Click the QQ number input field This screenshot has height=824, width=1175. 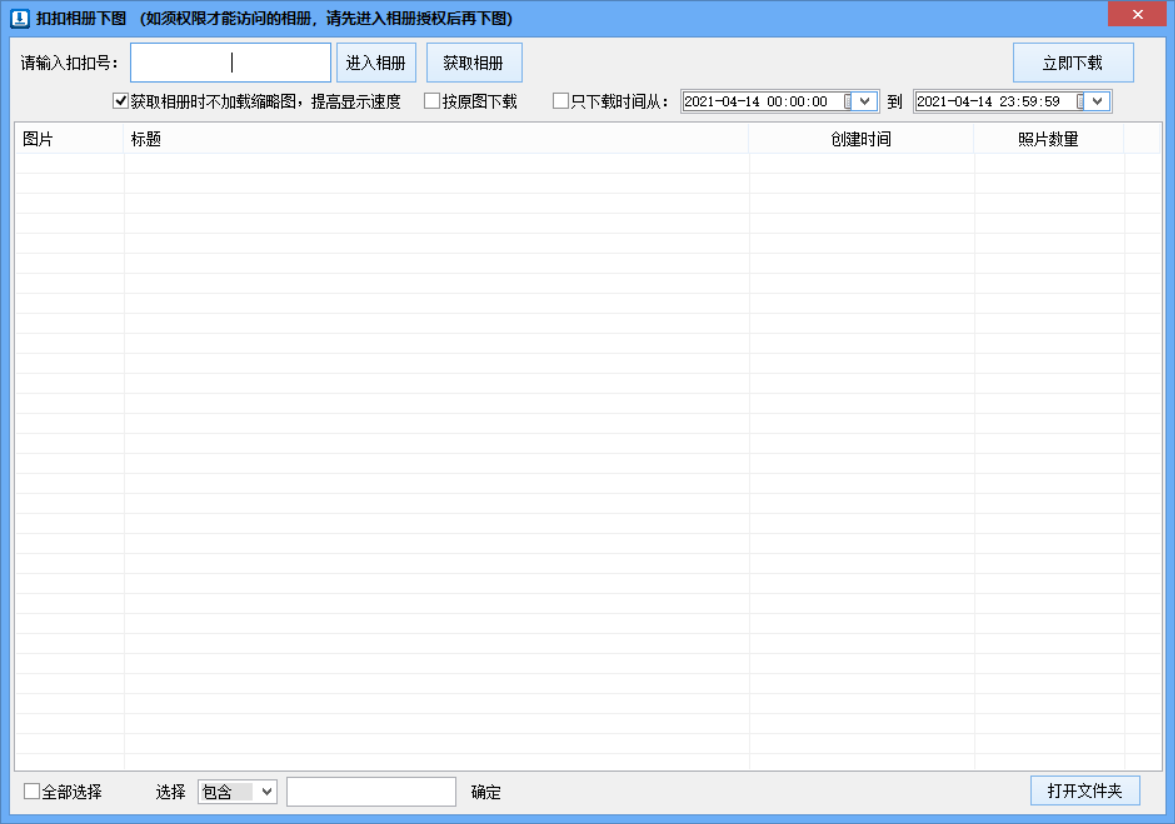pos(232,62)
